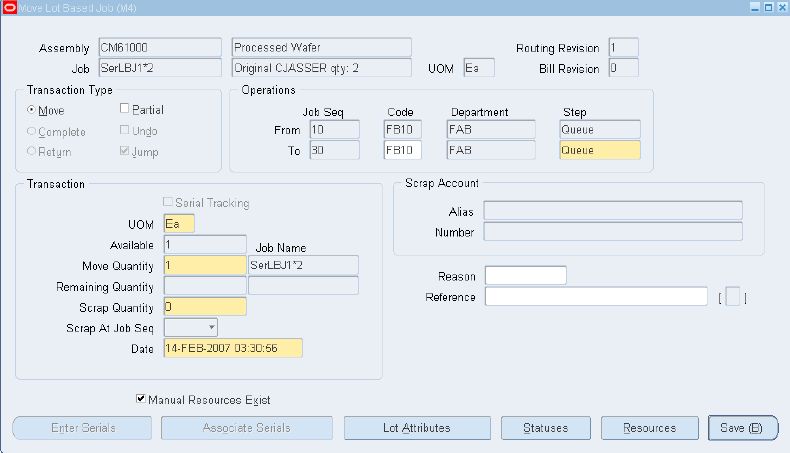This screenshot has width=790, height=453.
Task: Click the Assembly field CM61000
Action: (x=160, y=47)
